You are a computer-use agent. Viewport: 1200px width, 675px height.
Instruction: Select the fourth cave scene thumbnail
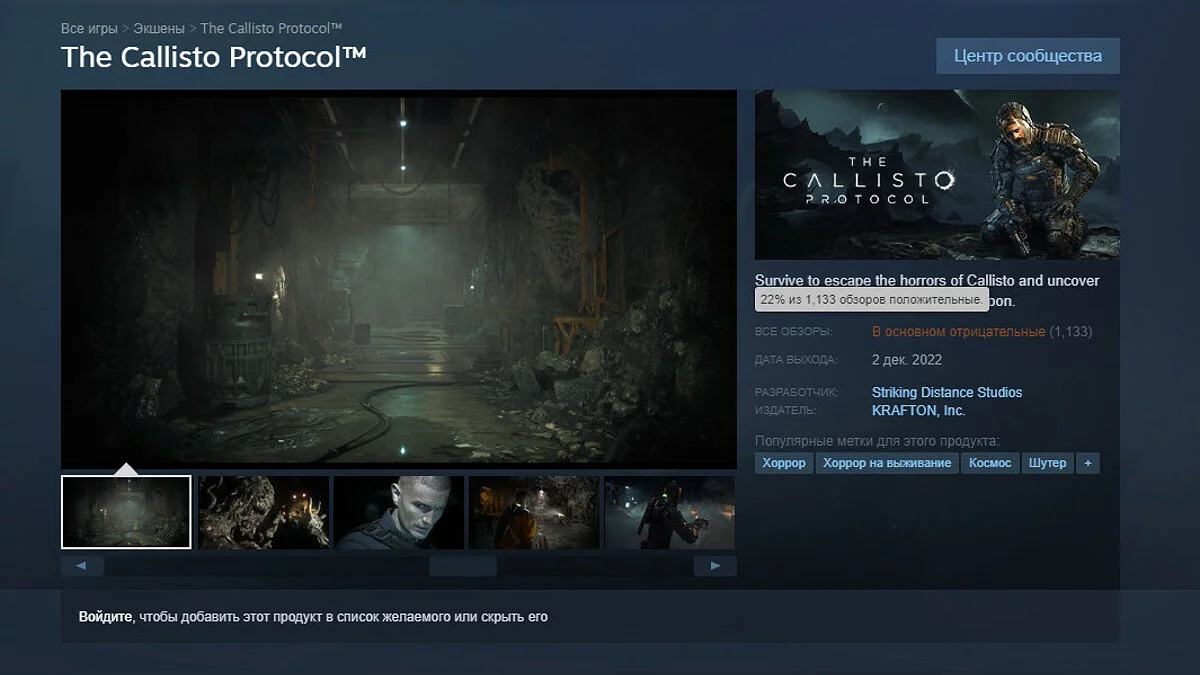coord(534,512)
